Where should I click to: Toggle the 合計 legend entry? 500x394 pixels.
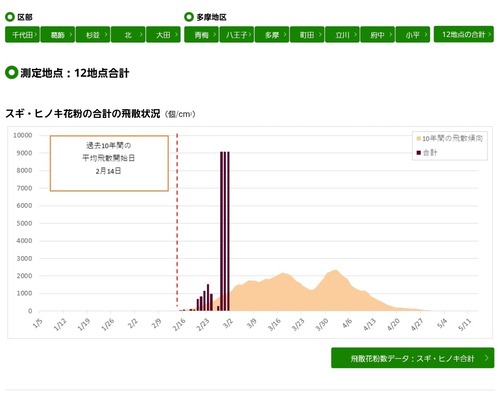427,153
